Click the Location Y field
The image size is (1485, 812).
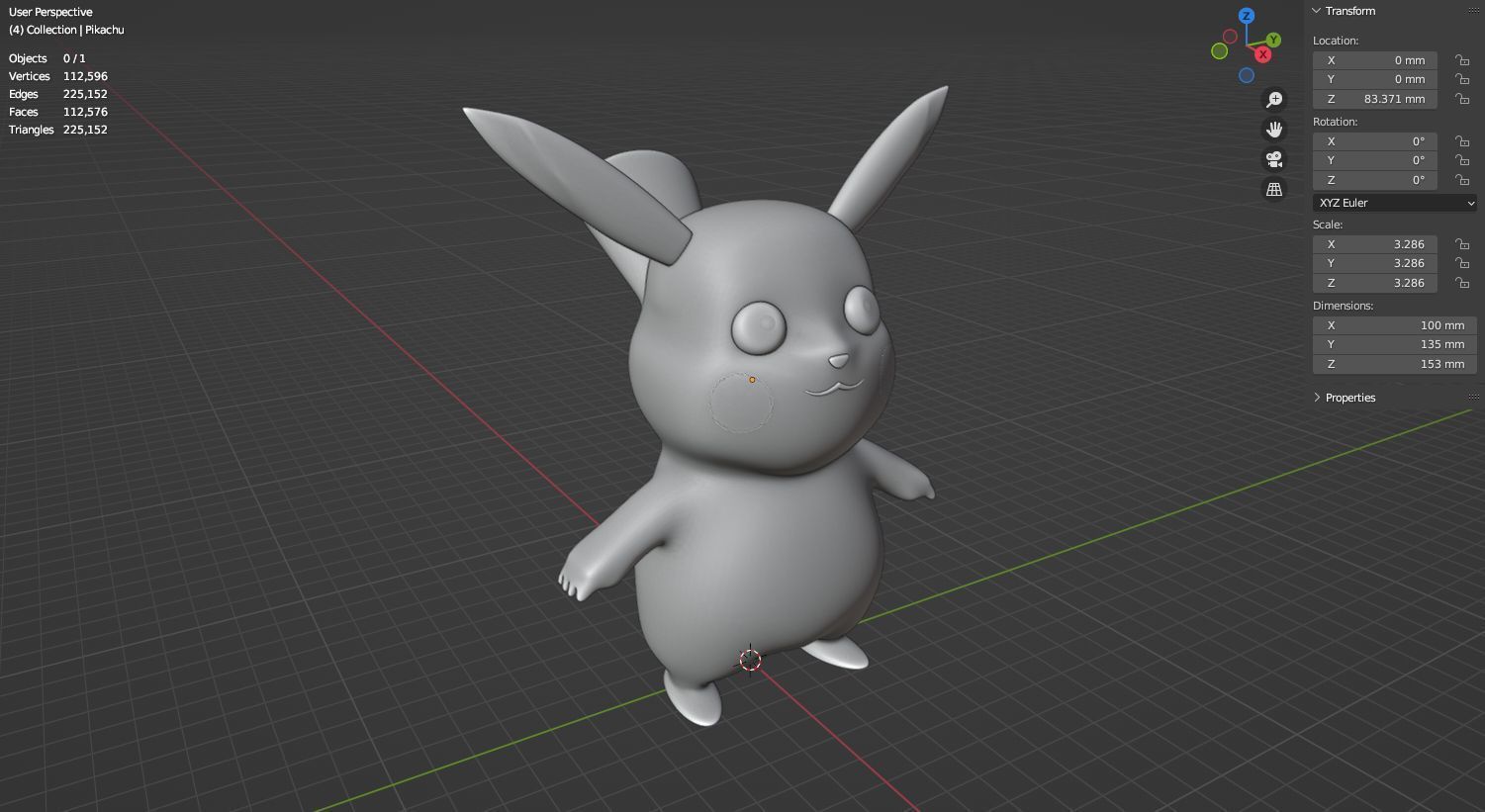coord(1375,79)
